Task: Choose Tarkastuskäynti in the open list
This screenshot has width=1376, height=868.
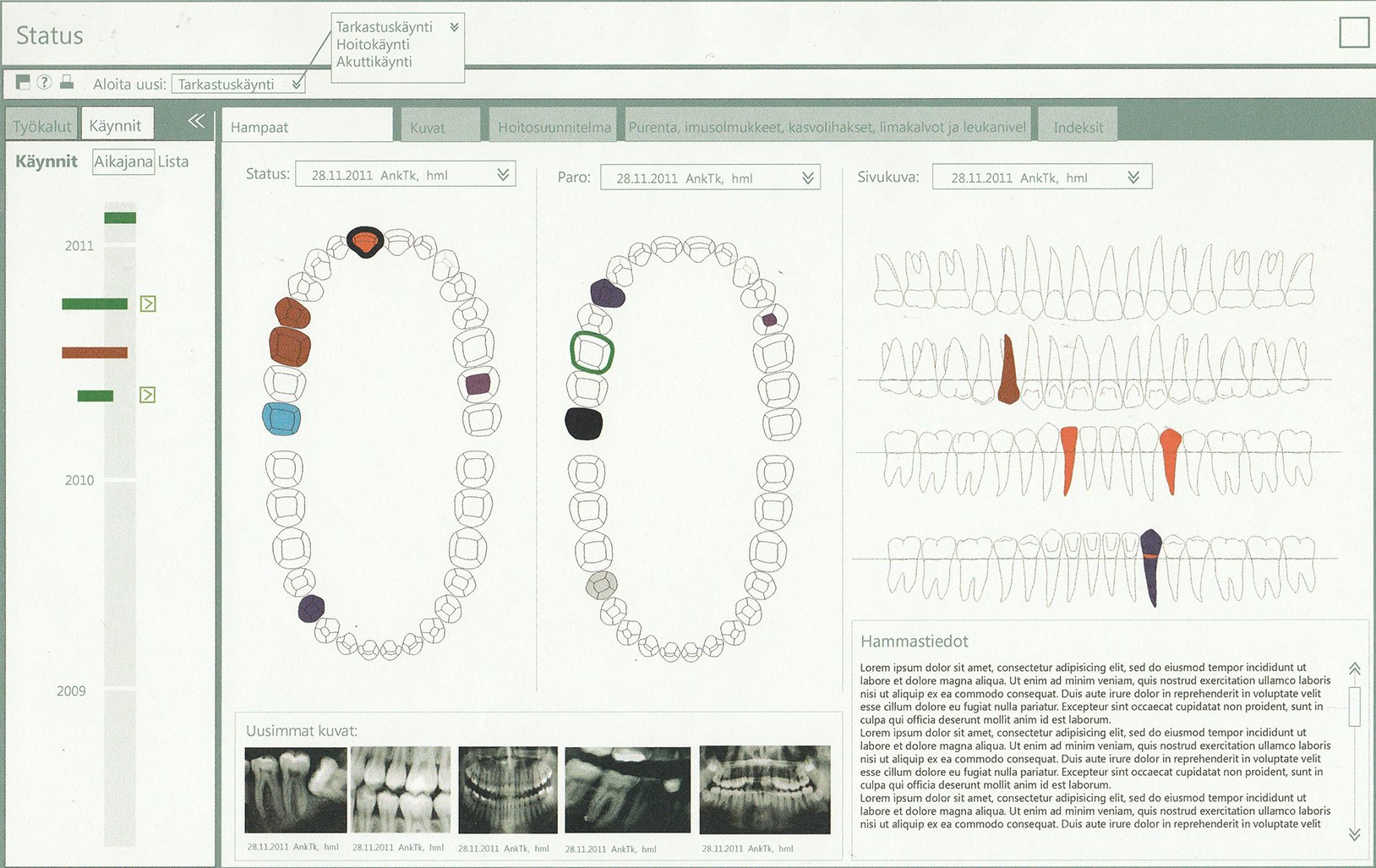Action: pos(385,27)
